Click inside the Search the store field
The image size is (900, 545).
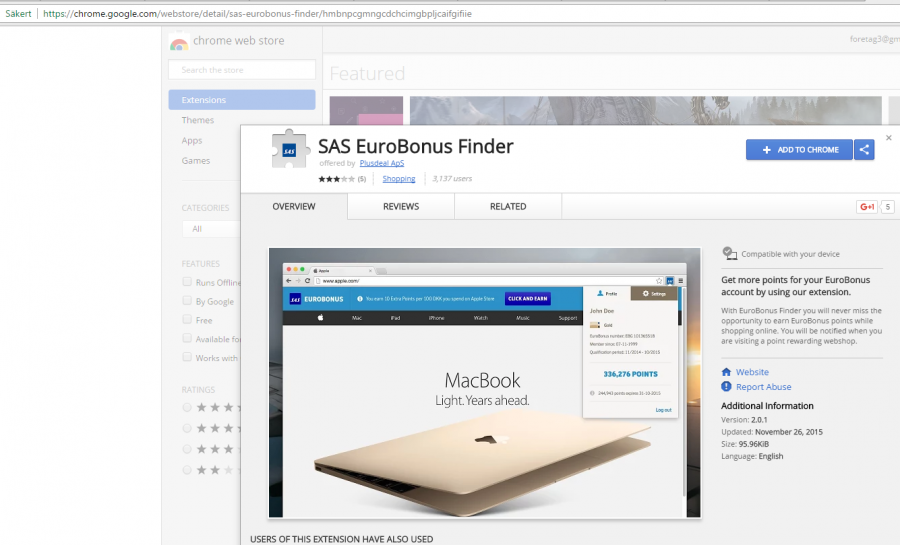click(x=241, y=70)
